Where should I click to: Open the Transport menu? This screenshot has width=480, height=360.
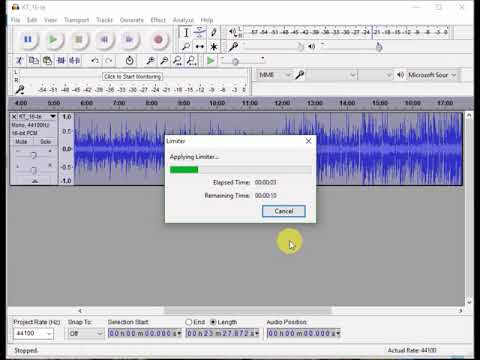[x=77, y=20]
